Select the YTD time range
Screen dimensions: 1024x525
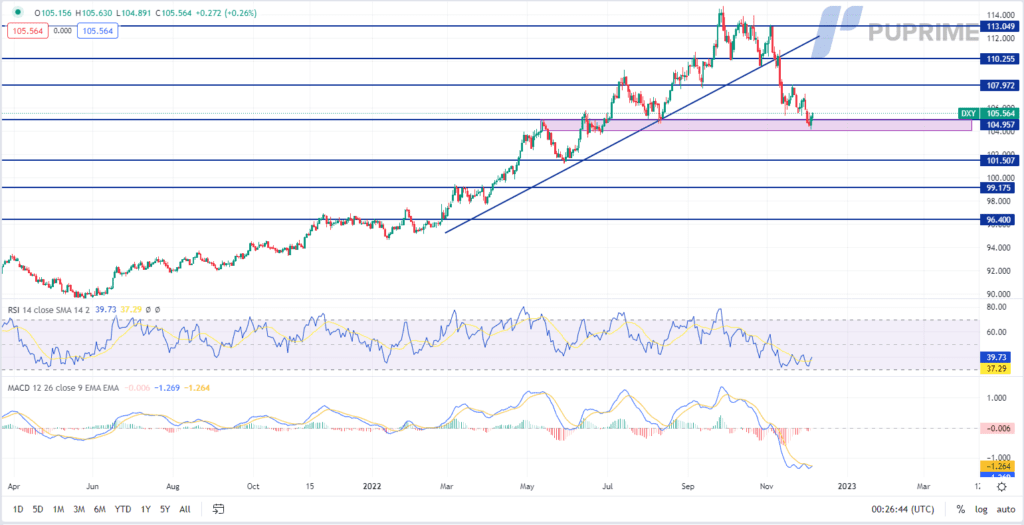[x=122, y=509]
